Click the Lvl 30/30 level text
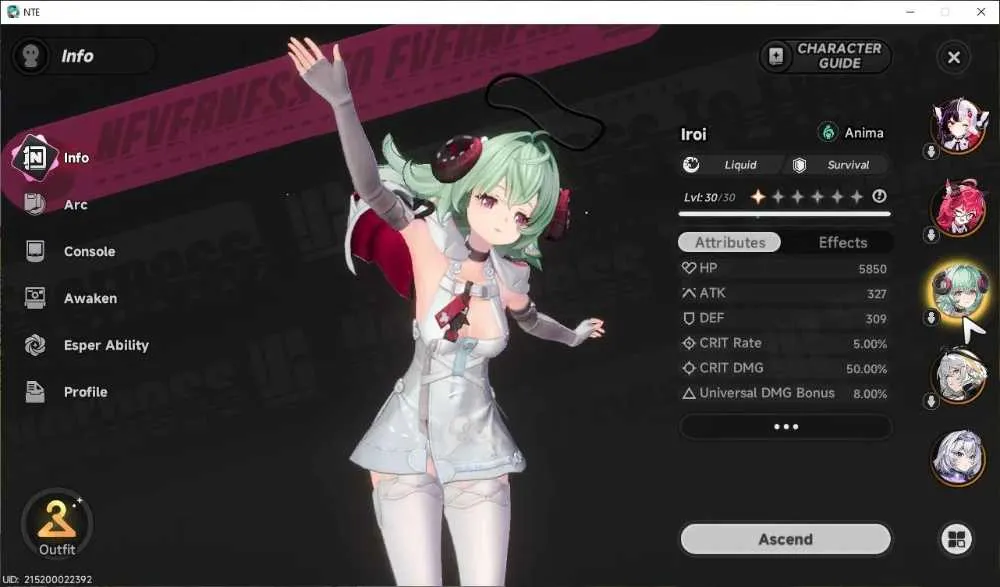Viewport: 1000px width, 587px height. coord(709,197)
